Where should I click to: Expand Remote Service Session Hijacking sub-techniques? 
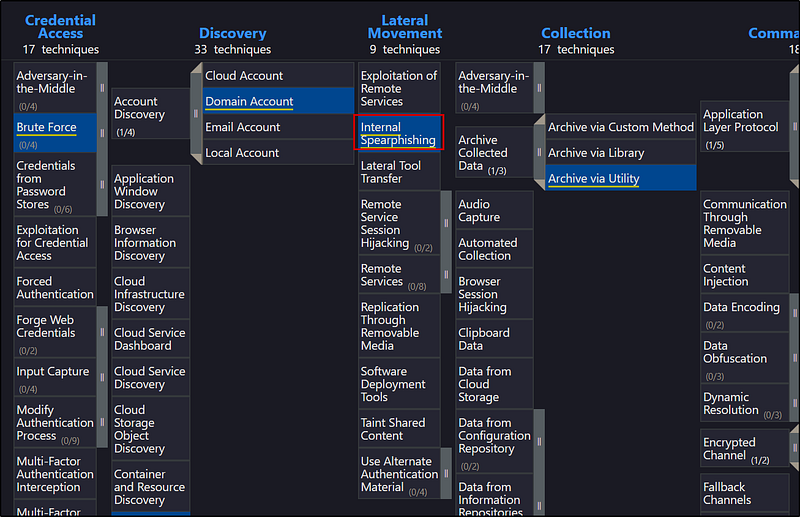(x=446, y=223)
